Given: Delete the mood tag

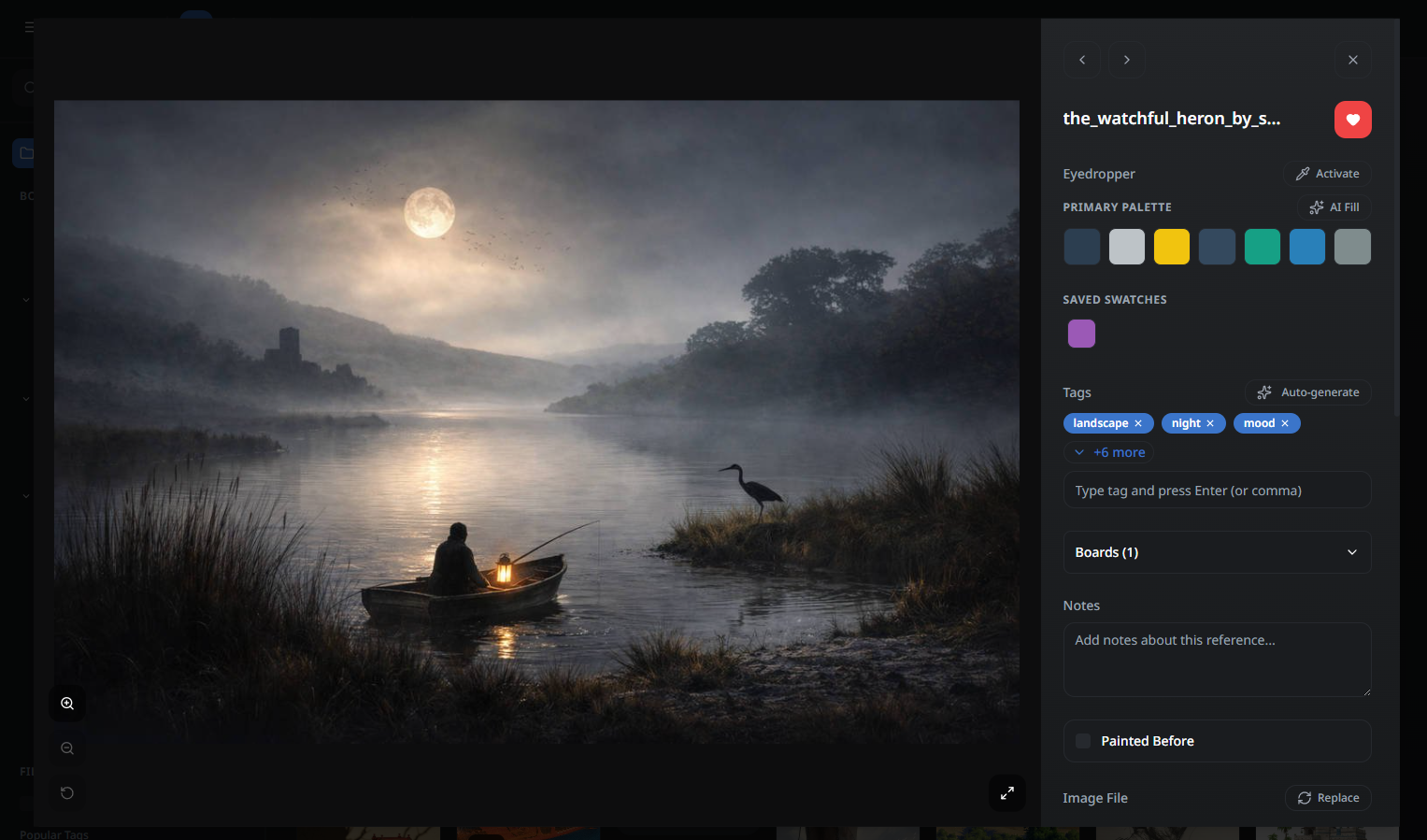Looking at the screenshot, I should (1285, 423).
